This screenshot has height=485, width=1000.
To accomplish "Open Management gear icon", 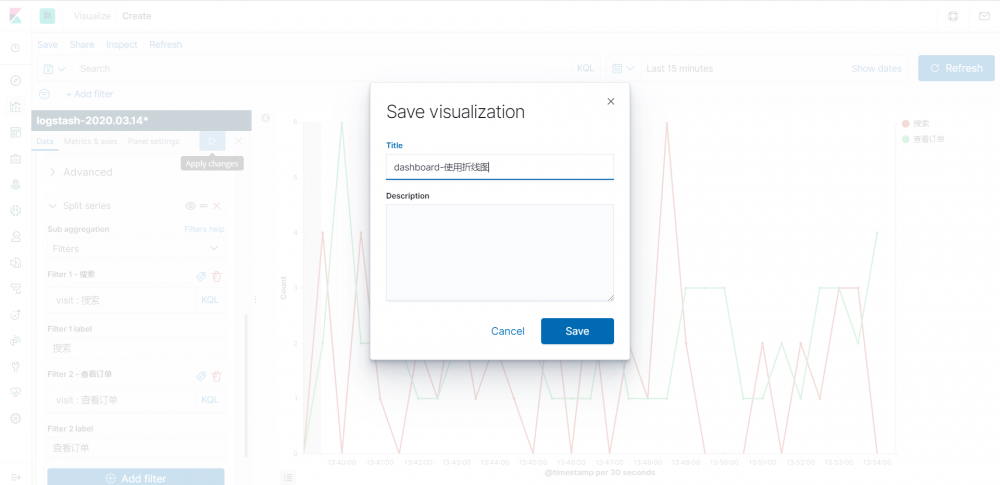I will click(16, 419).
